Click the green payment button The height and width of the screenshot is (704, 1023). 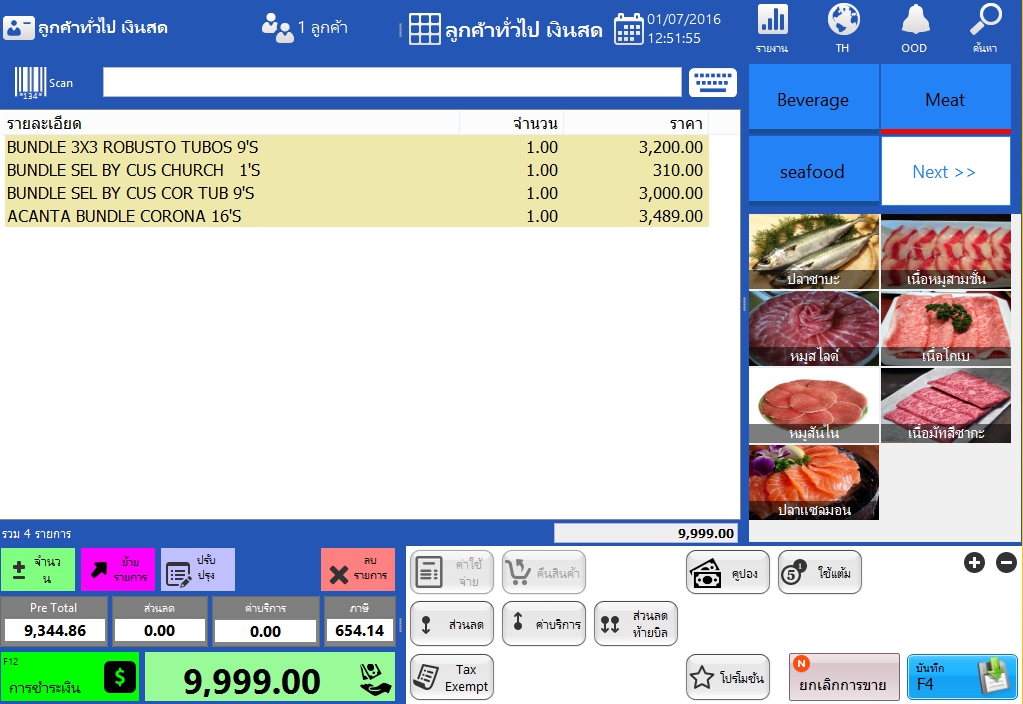click(x=70, y=677)
